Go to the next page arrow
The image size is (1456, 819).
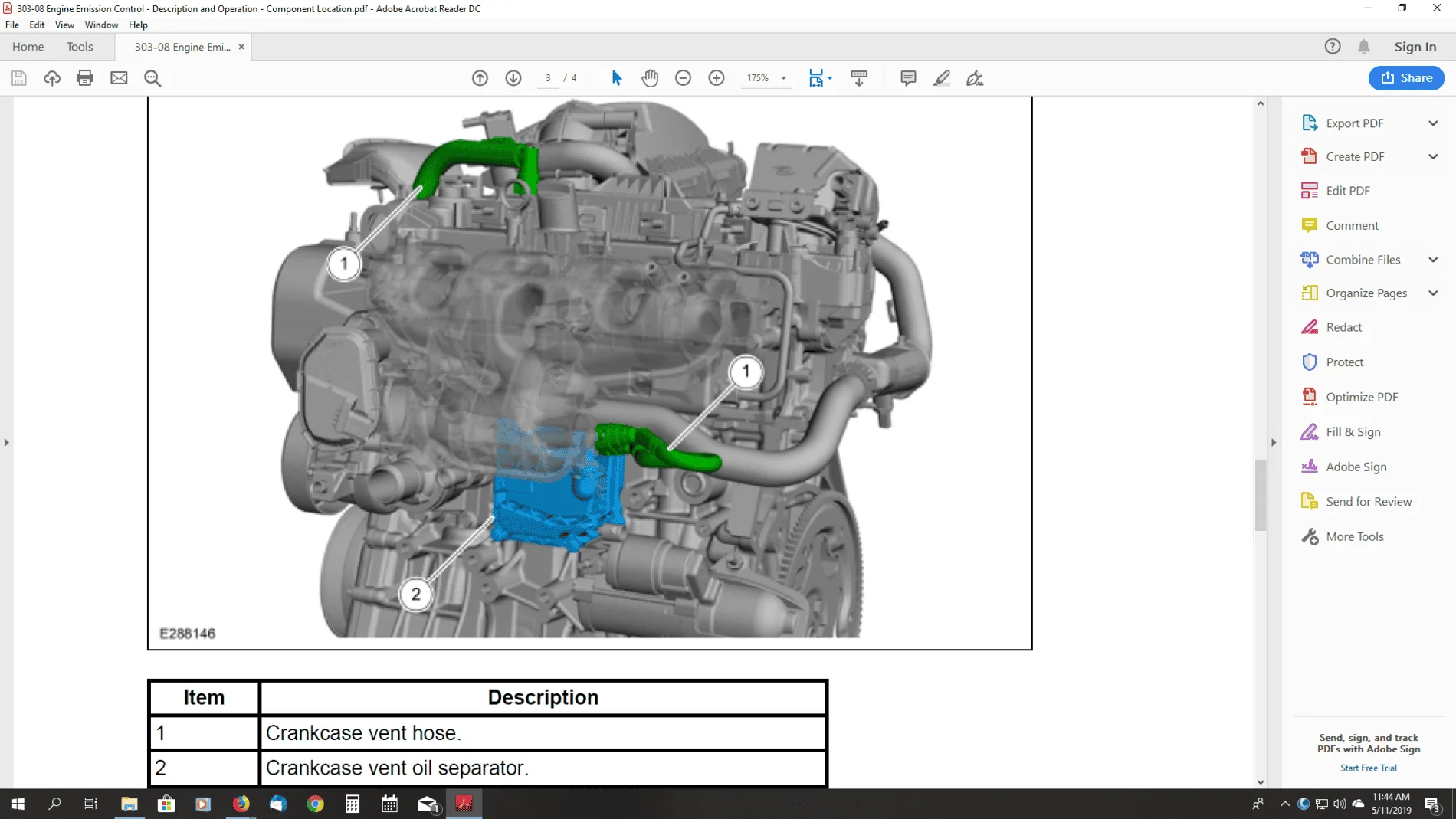[x=513, y=78]
